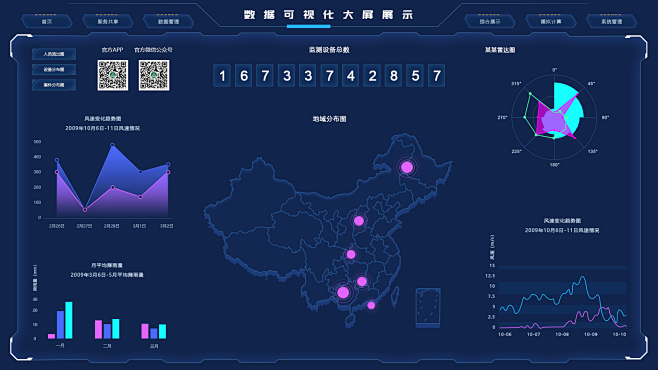658x370 pixels.
Task: Click the 10-06 label on wind-speed axis
Action: 505,334
